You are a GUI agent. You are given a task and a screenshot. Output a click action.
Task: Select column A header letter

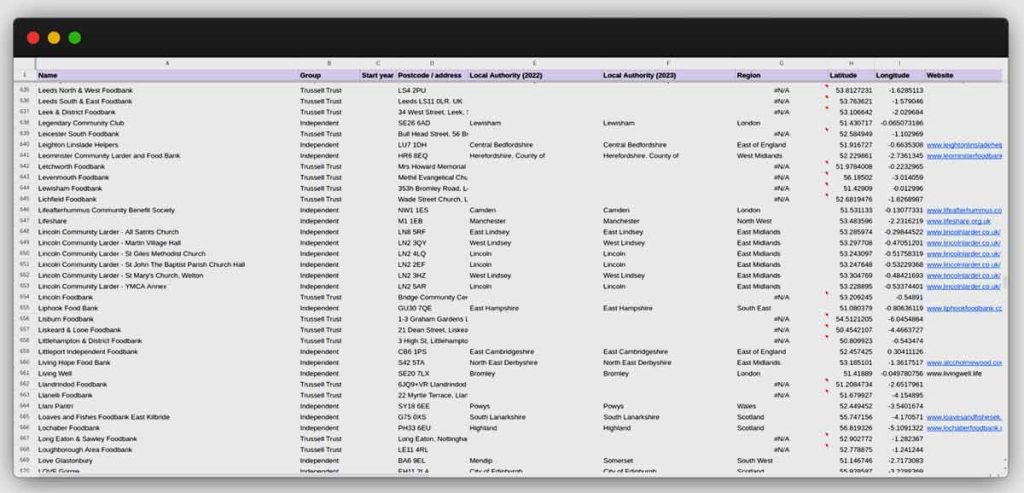point(167,63)
